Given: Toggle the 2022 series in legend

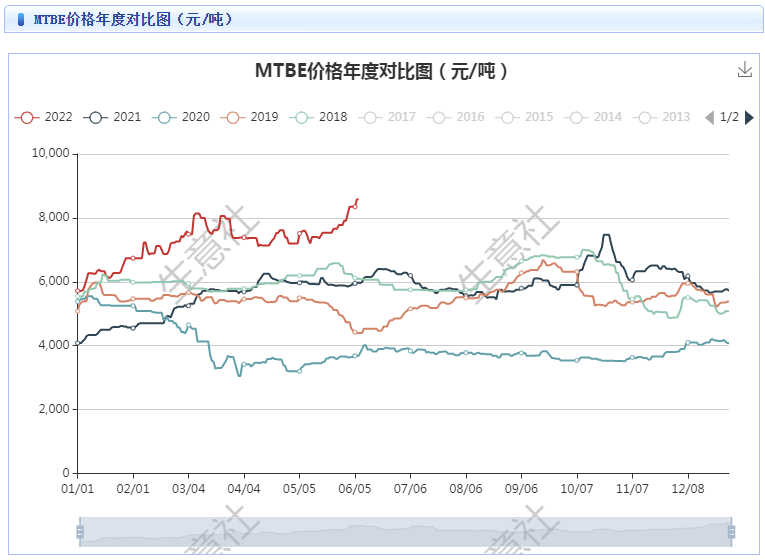Looking at the screenshot, I should [43, 117].
